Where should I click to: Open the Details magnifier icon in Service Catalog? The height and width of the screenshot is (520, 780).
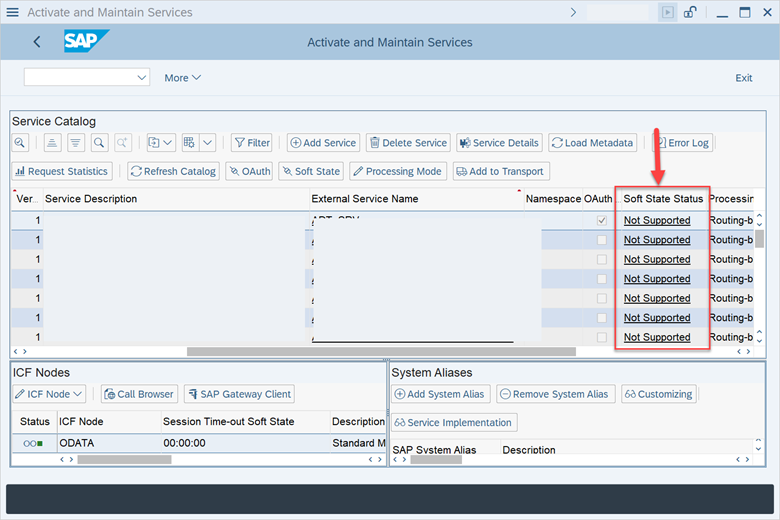(x=20, y=143)
